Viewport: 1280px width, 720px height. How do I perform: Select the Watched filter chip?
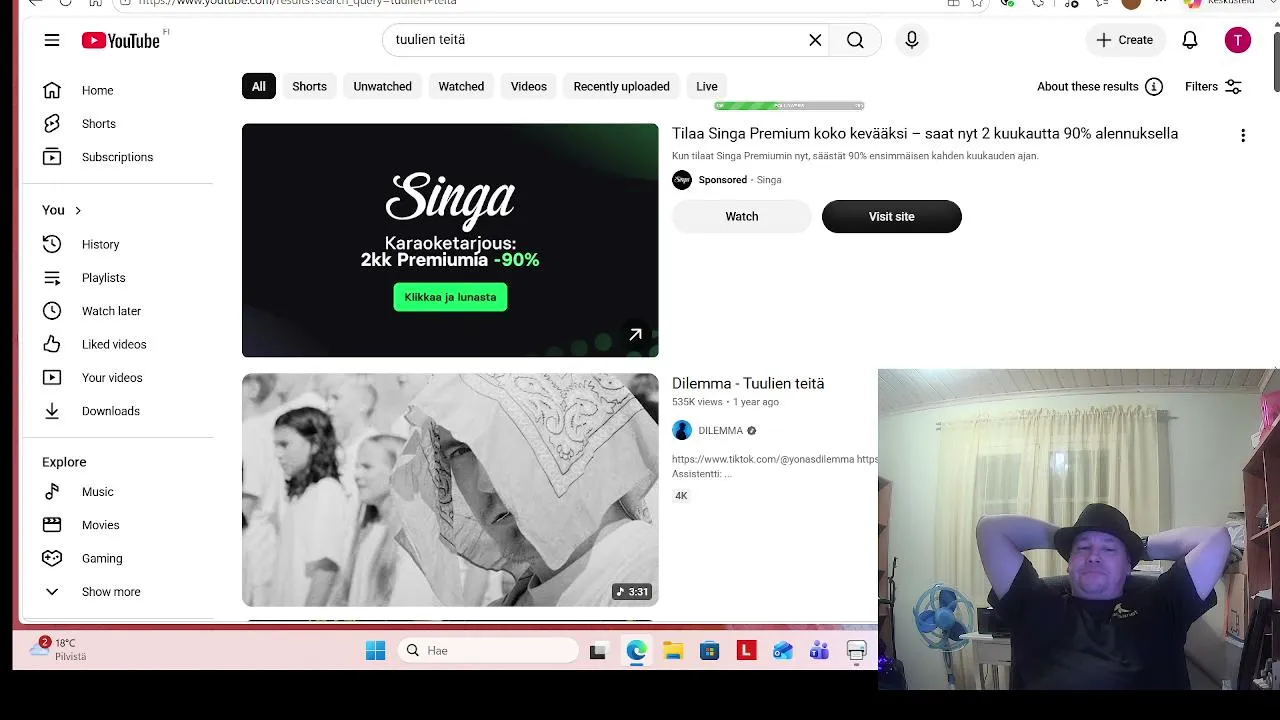point(461,86)
